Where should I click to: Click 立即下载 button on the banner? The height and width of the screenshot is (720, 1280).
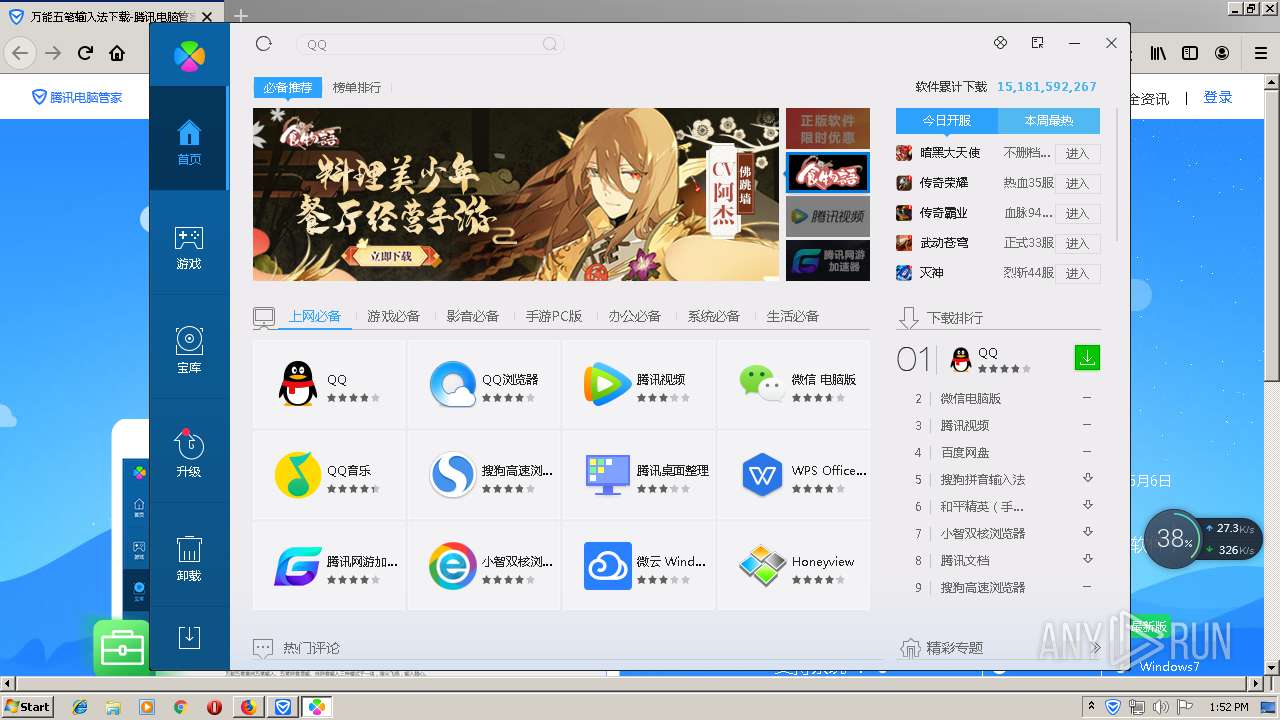click(392, 256)
